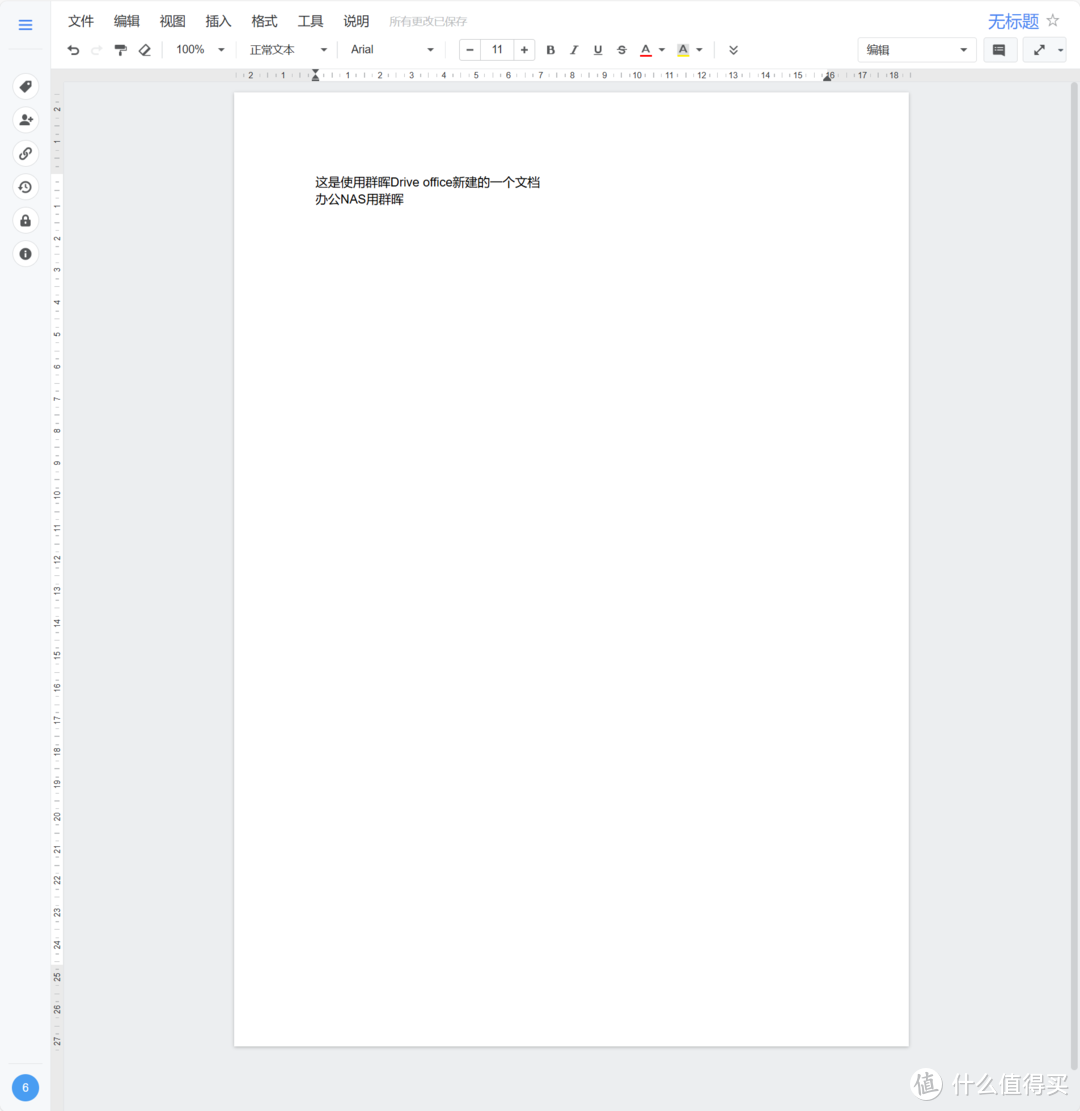Select the paint format tool
Screen dimensions: 1080x1111
click(120, 50)
